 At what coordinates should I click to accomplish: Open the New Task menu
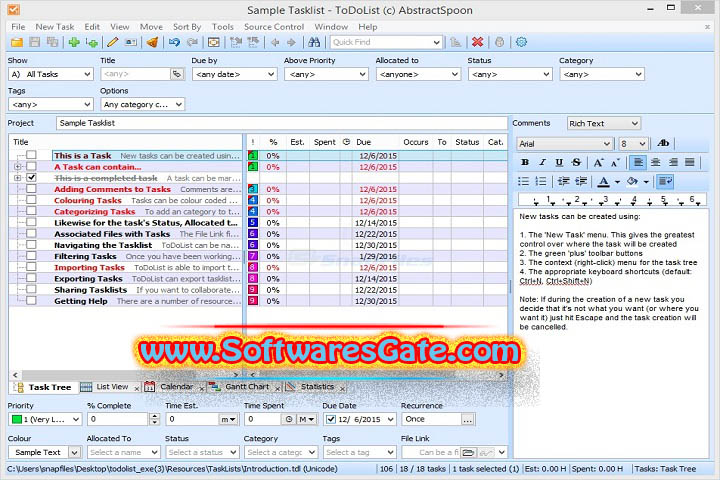(x=55, y=27)
